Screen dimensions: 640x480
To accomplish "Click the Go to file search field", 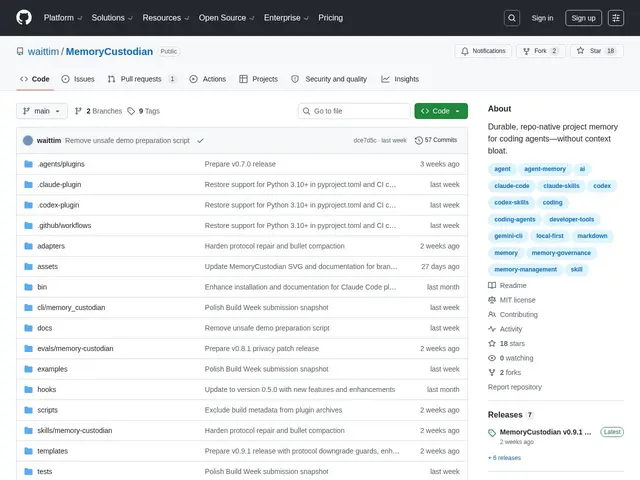I will pos(354,111).
